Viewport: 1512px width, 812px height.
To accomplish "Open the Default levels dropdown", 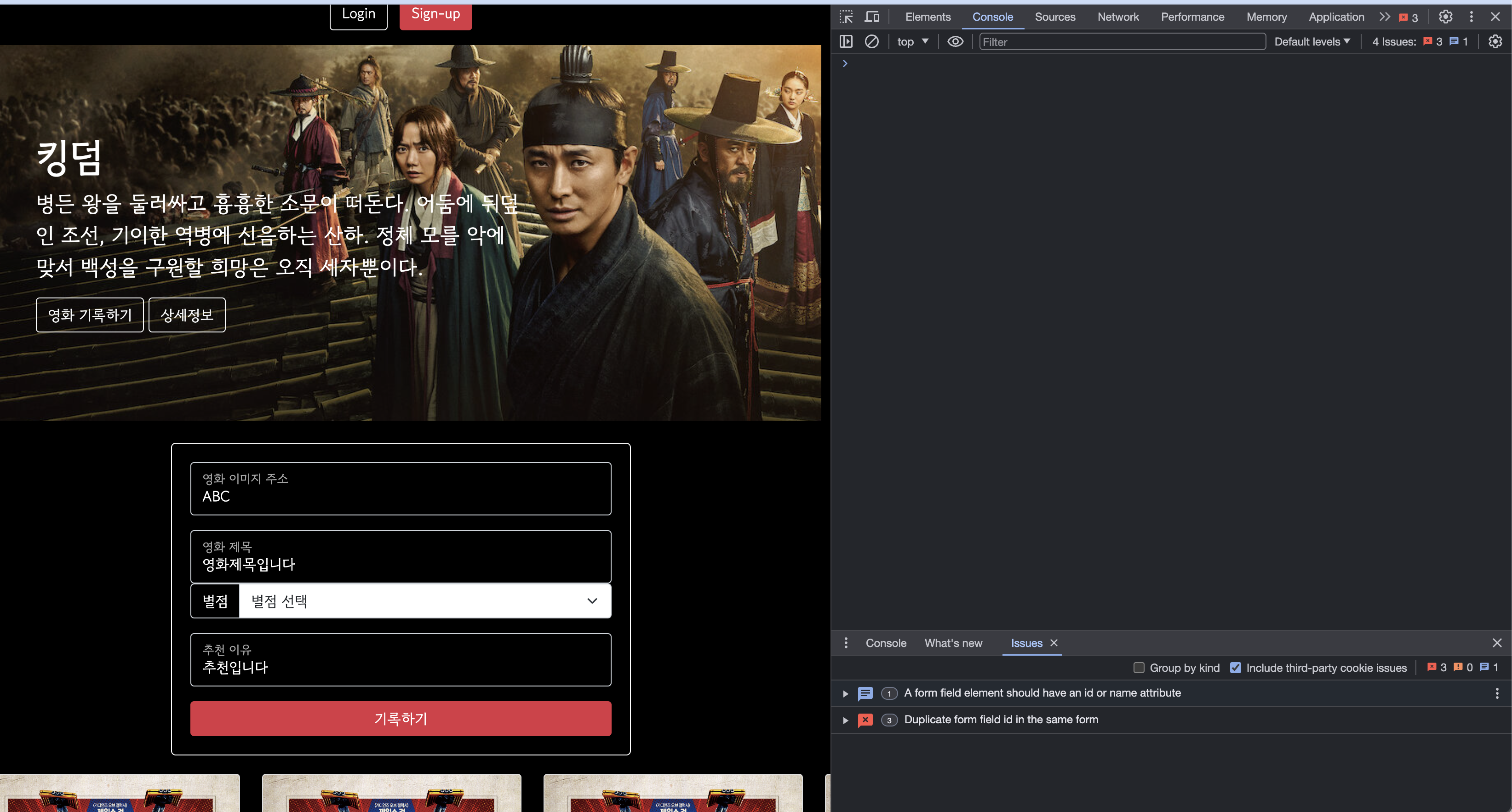I will tap(1312, 42).
